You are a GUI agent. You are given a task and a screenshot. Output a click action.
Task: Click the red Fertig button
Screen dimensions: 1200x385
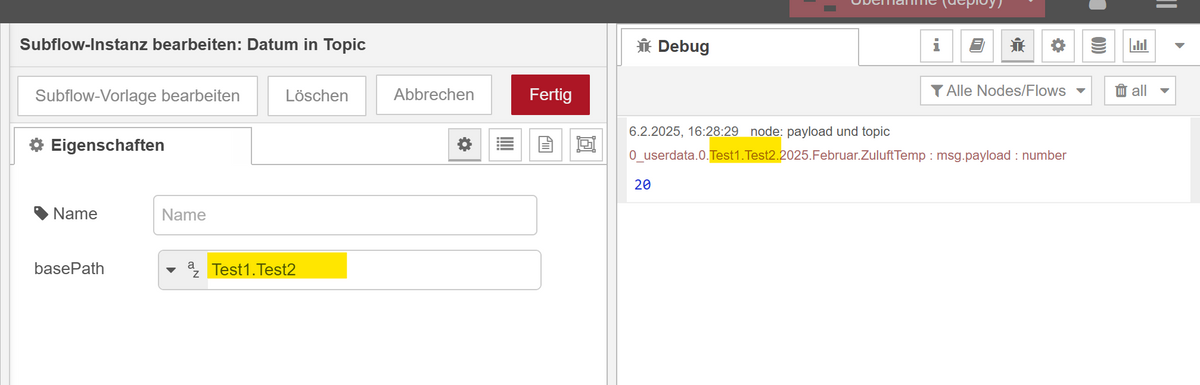point(550,95)
